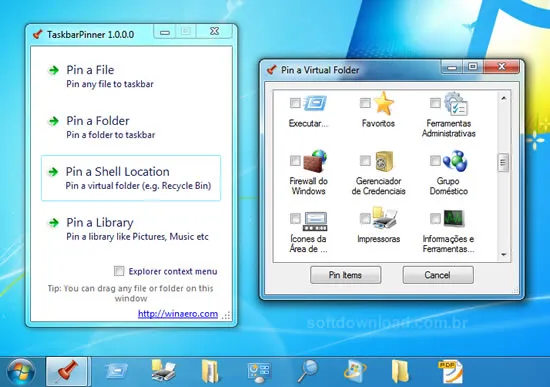
Task: Click the scrollbar thumb in folder list
Action: coord(504,163)
